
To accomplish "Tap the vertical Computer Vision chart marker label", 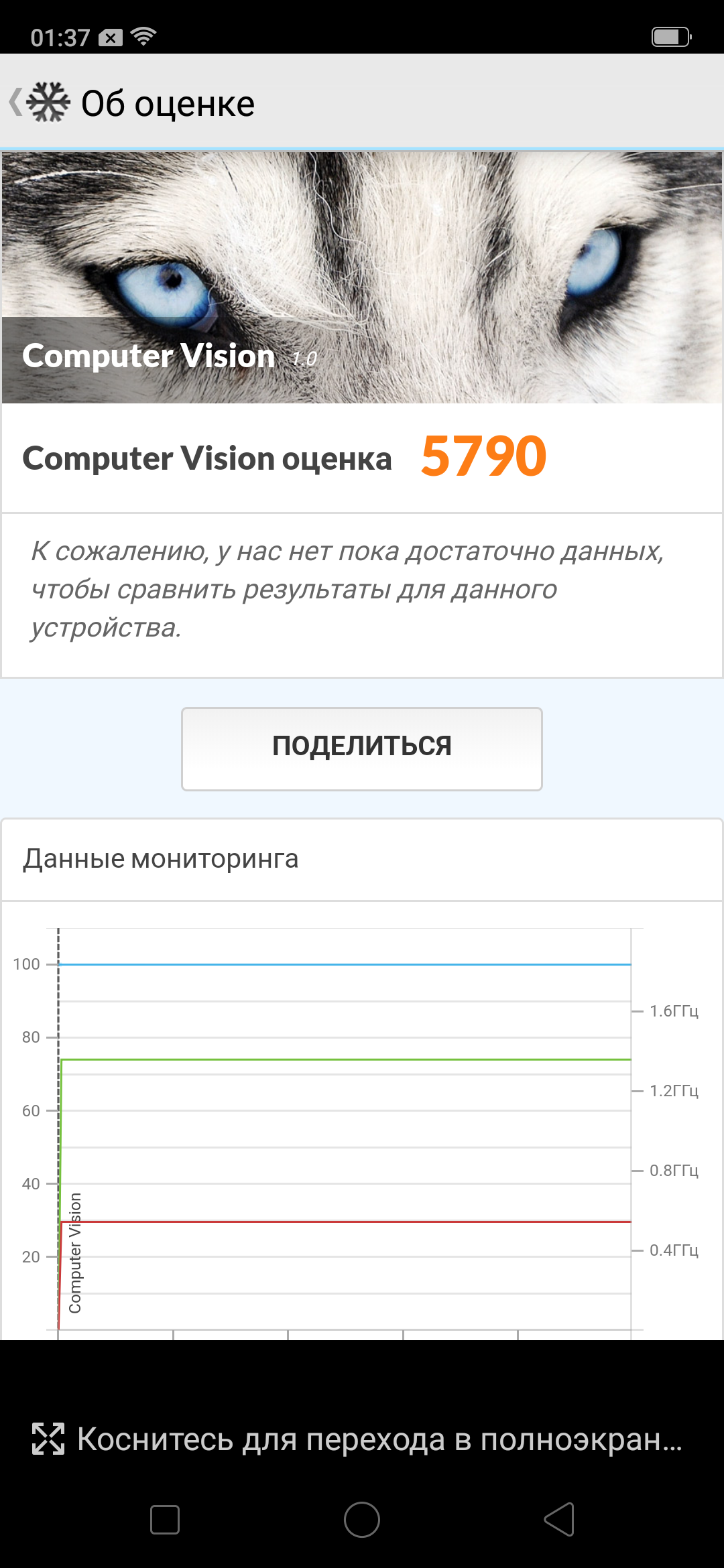I will 74,1253.
